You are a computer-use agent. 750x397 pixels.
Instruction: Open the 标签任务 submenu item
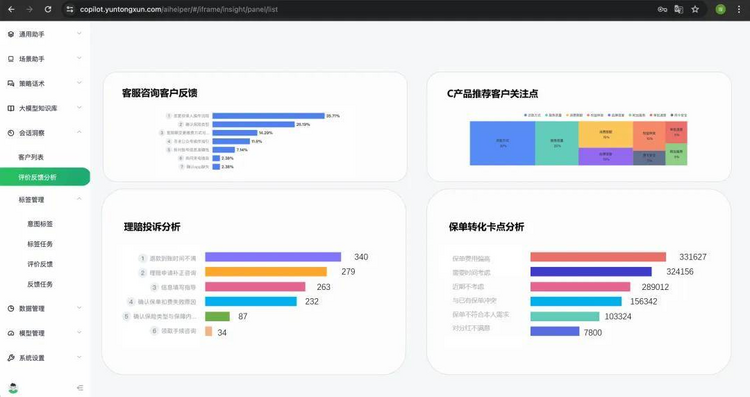point(40,244)
